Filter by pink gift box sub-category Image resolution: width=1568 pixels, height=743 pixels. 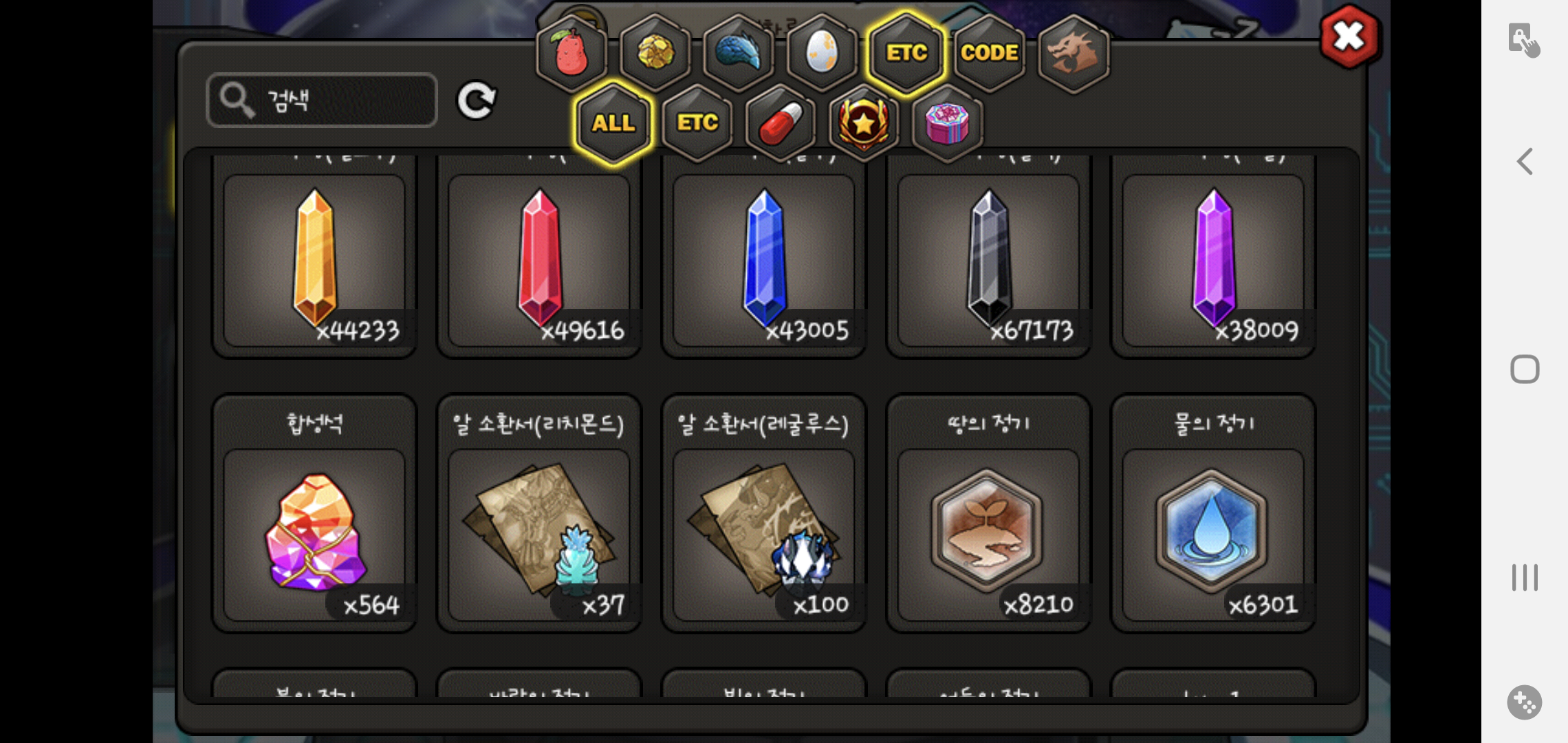pos(947,124)
